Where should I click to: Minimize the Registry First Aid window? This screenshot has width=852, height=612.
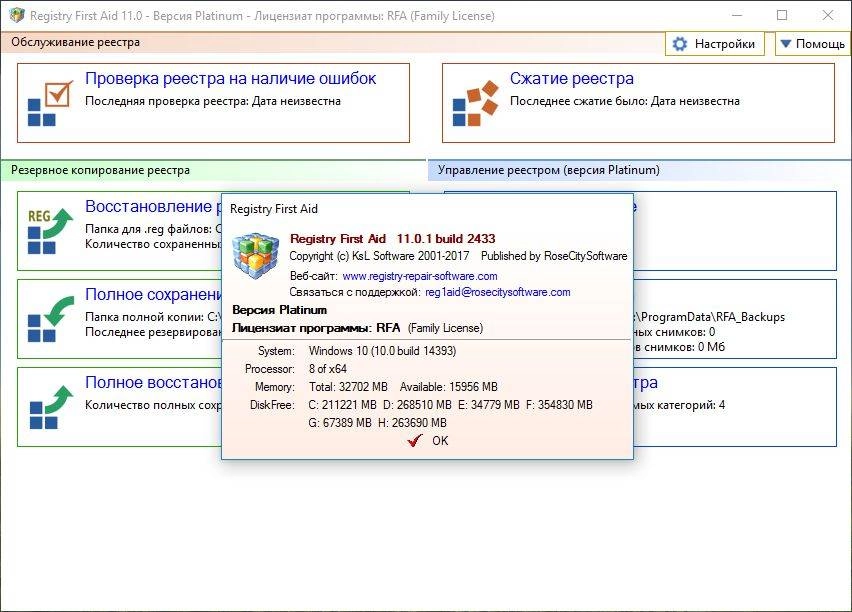pyautogui.click(x=737, y=15)
